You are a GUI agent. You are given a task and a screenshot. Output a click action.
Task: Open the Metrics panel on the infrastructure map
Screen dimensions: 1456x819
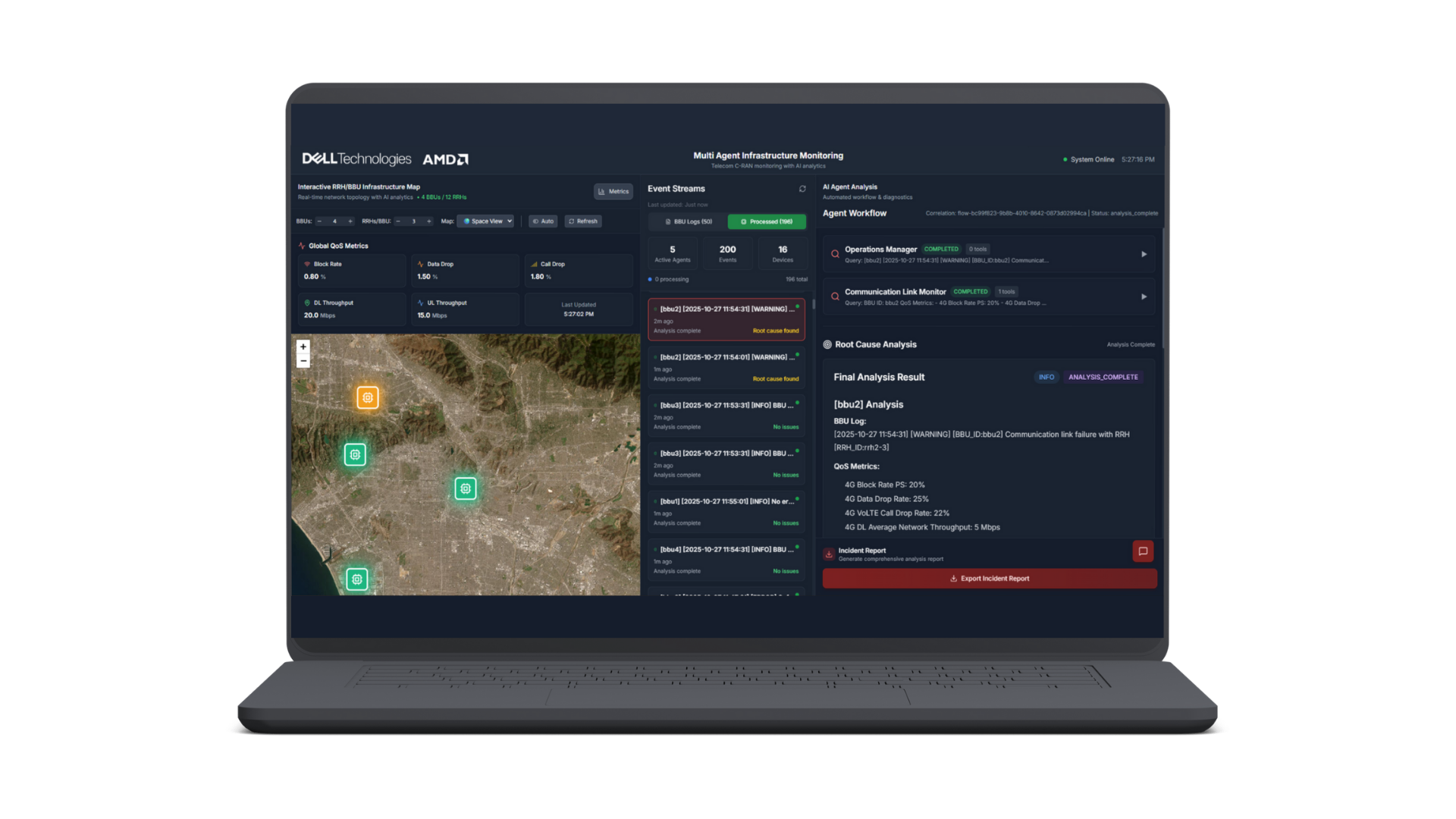[613, 191]
